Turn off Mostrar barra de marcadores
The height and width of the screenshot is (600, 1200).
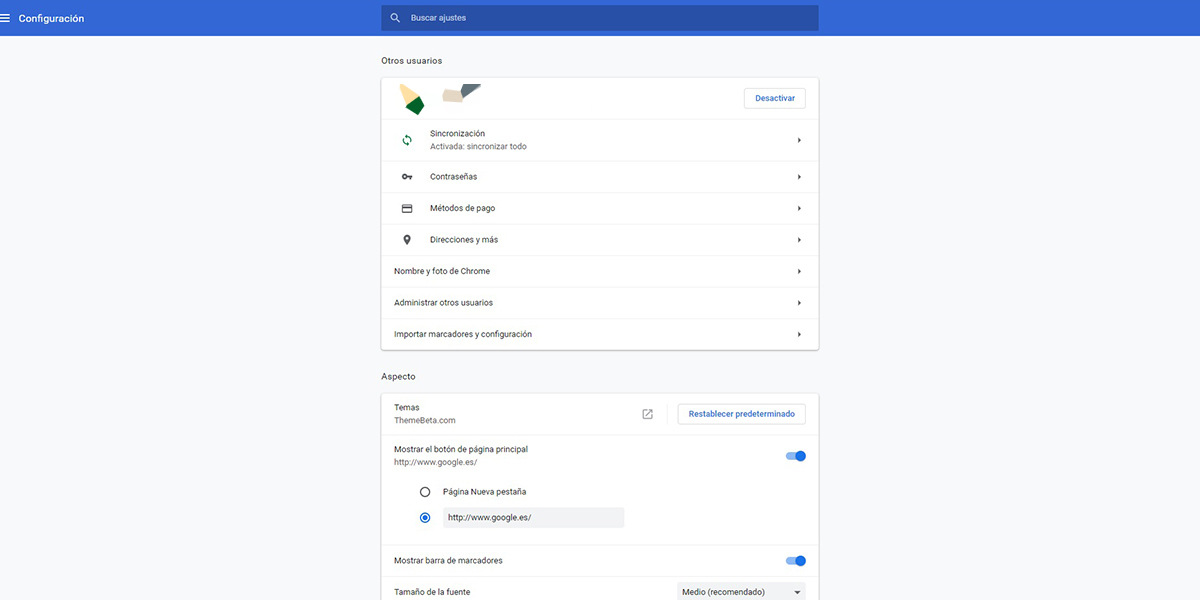795,560
